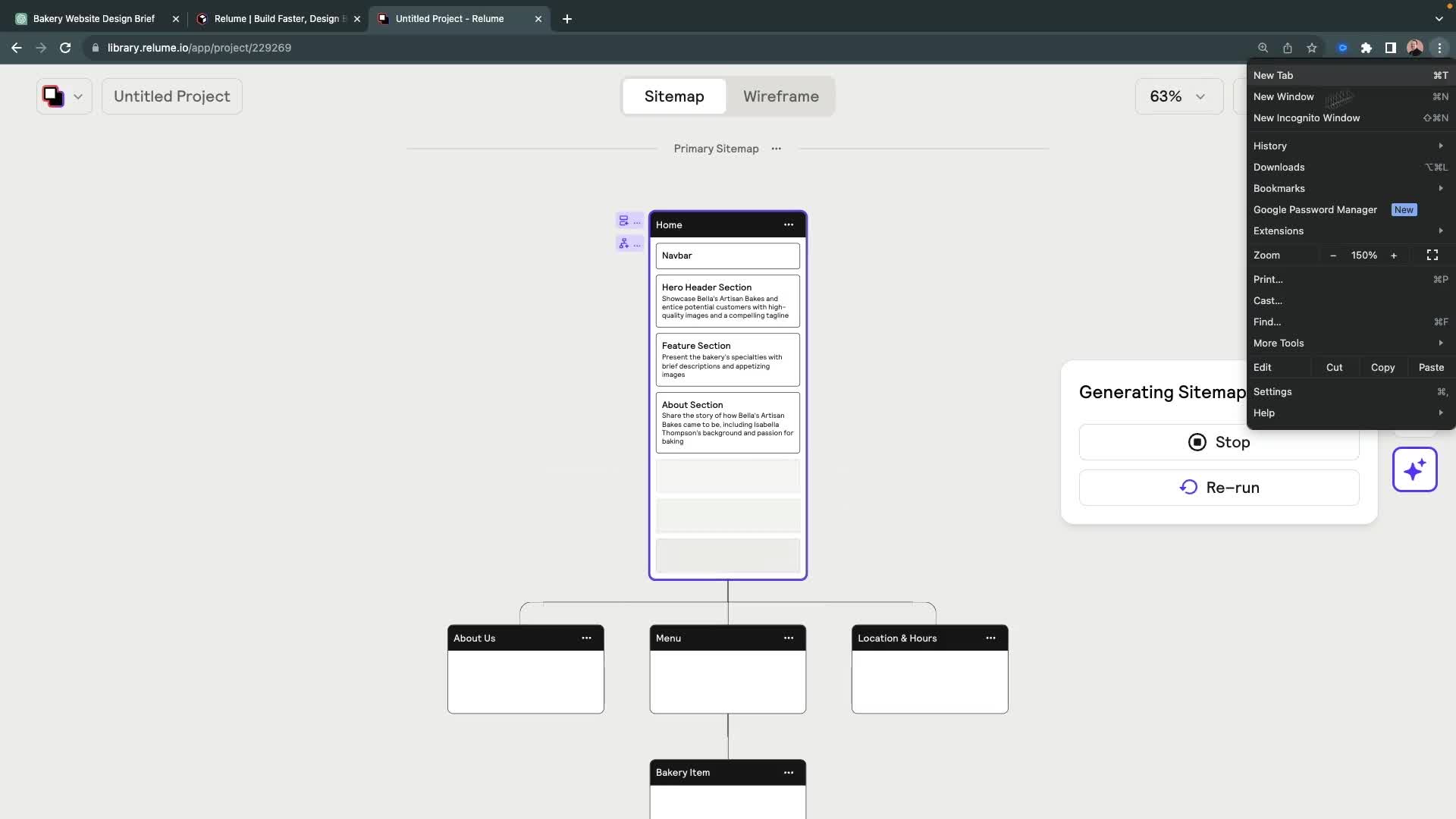Rename project via Untitled Project field
1456x819 pixels.
pyautogui.click(x=171, y=96)
